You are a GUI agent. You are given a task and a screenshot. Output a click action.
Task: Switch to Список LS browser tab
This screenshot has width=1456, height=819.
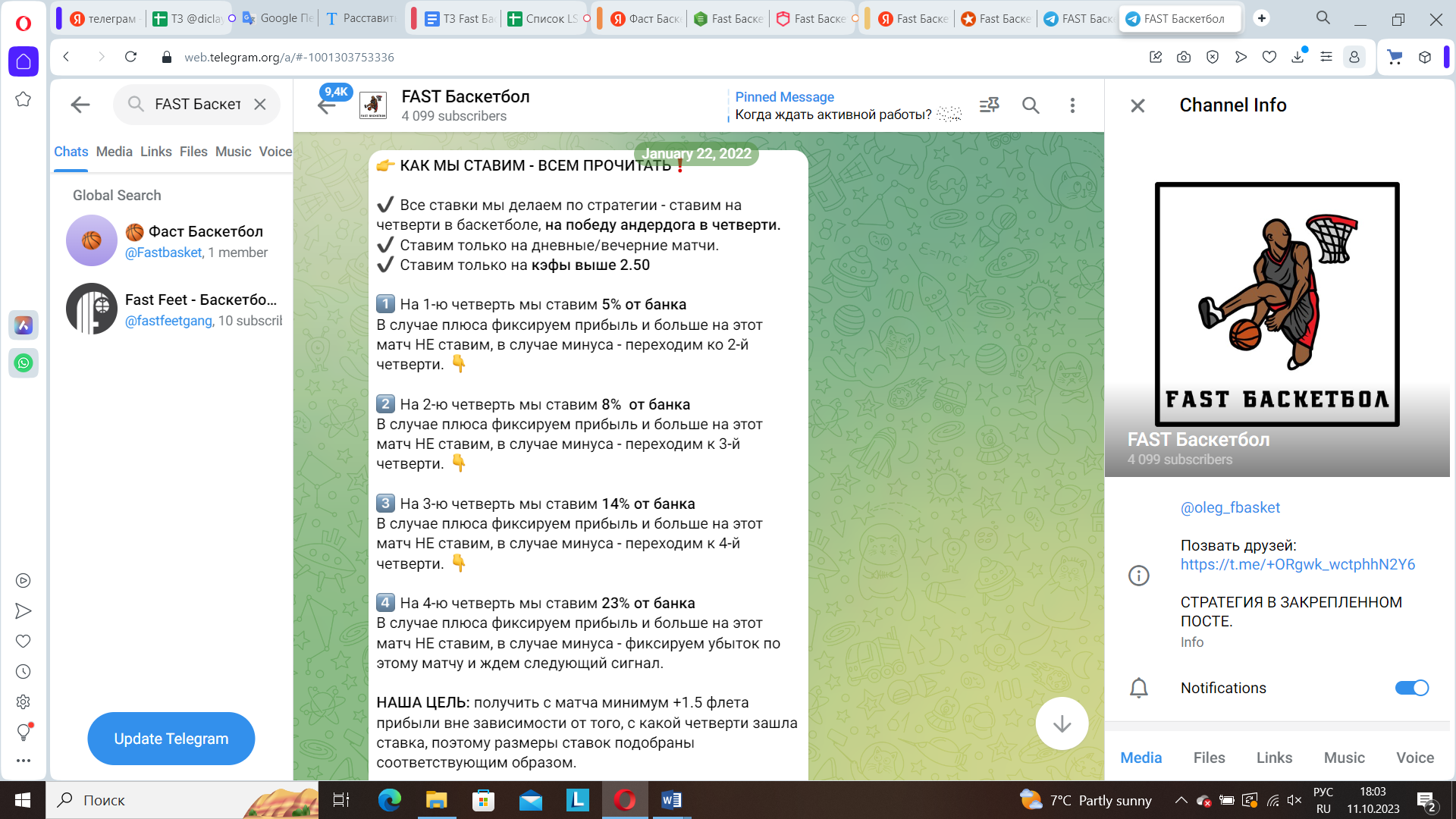(x=543, y=18)
